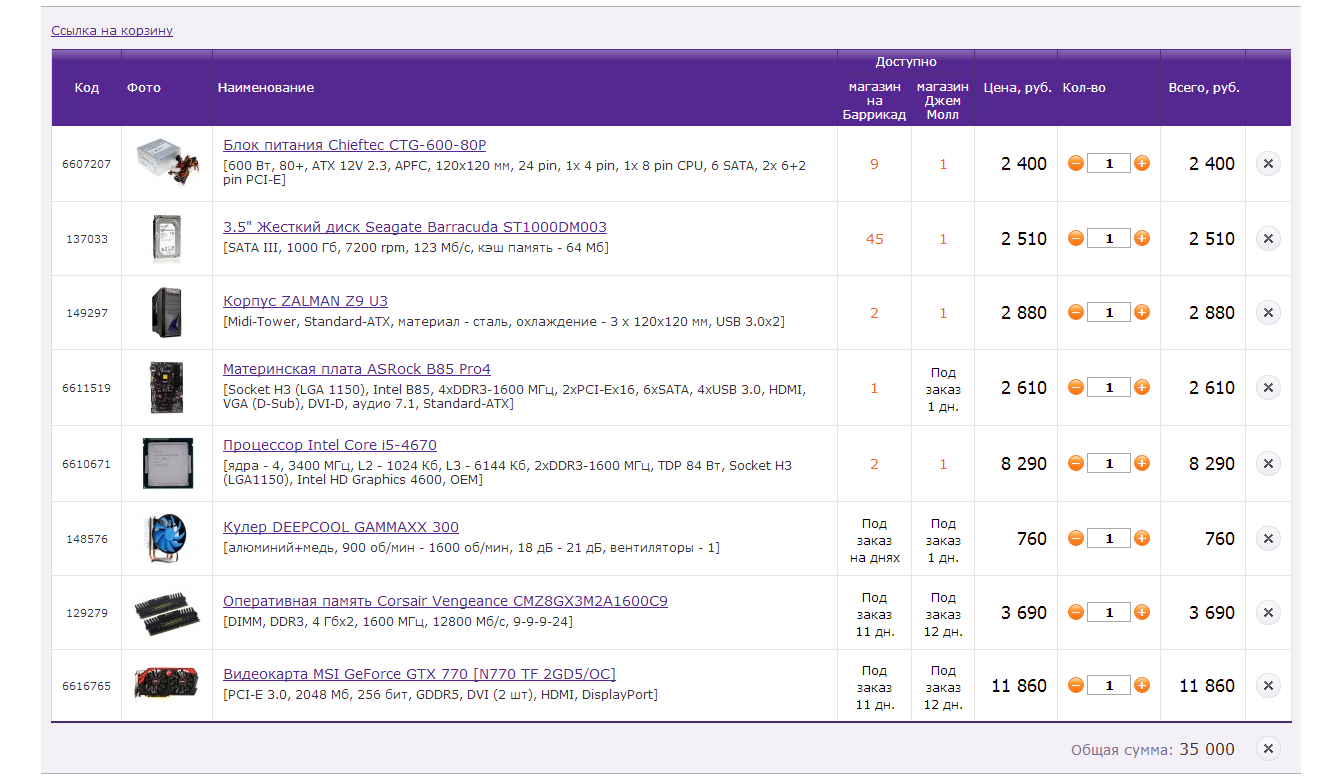The width and height of the screenshot is (1333, 781).
Task: Remove Chieftec CTG-600-80P from cart
Action: point(1268,163)
